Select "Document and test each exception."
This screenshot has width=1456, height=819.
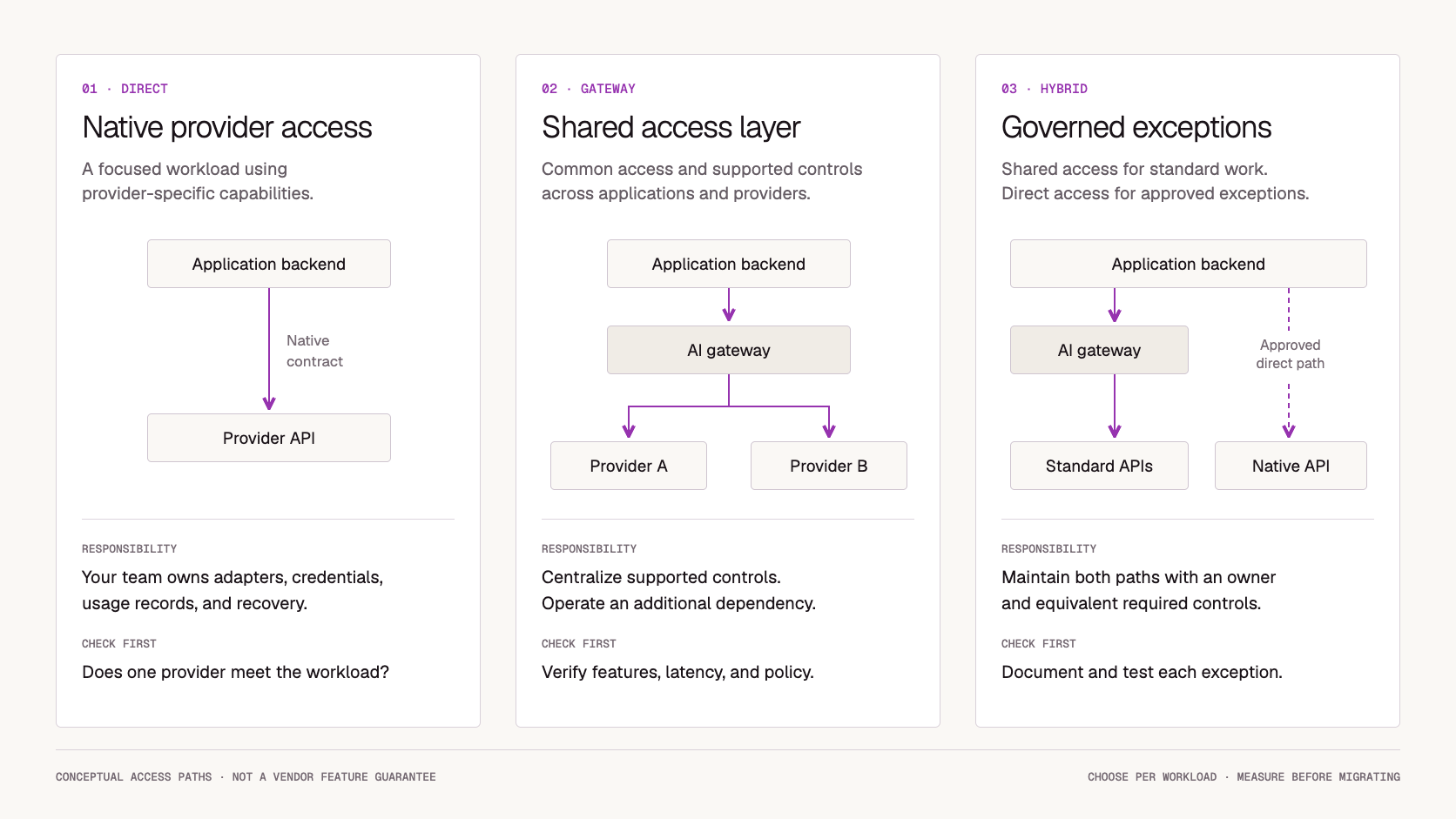[1142, 672]
